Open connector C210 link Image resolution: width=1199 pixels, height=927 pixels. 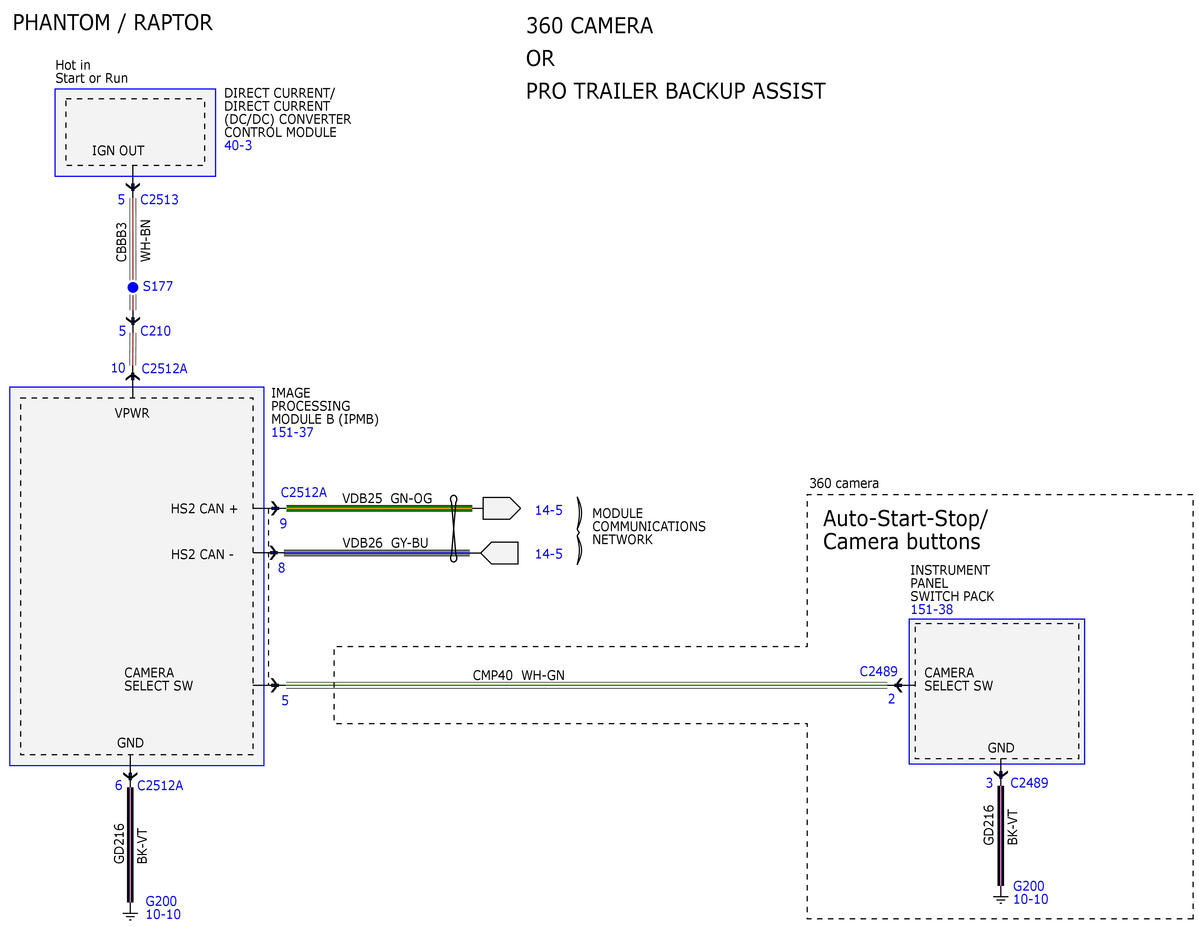tap(155, 331)
